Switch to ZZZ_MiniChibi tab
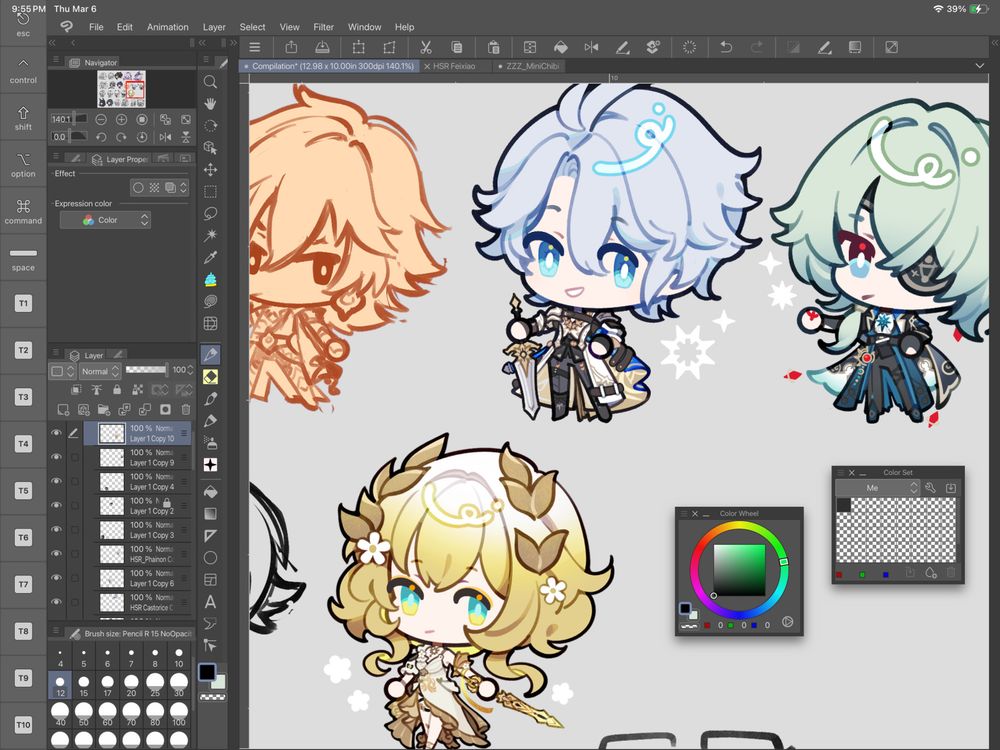The width and height of the screenshot is (1000, 750). (x=532, y=66)
